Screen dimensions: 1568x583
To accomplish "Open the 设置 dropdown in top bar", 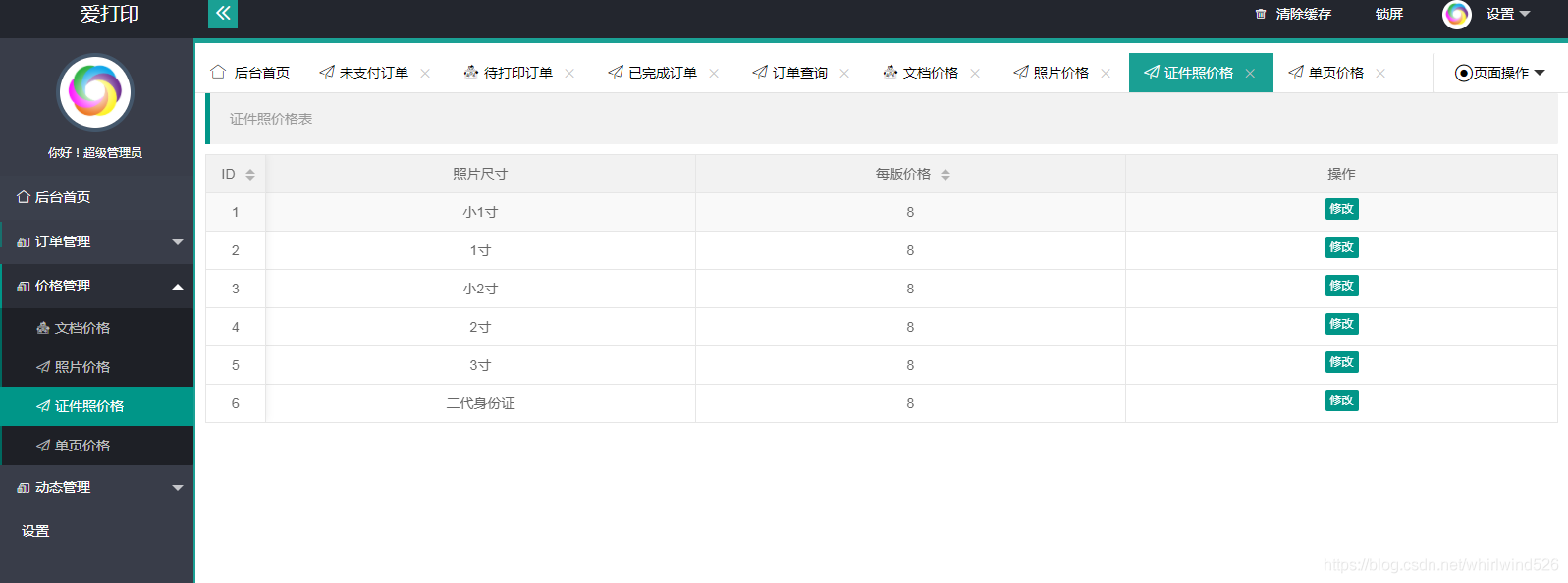I will [x=1507, y=14].
